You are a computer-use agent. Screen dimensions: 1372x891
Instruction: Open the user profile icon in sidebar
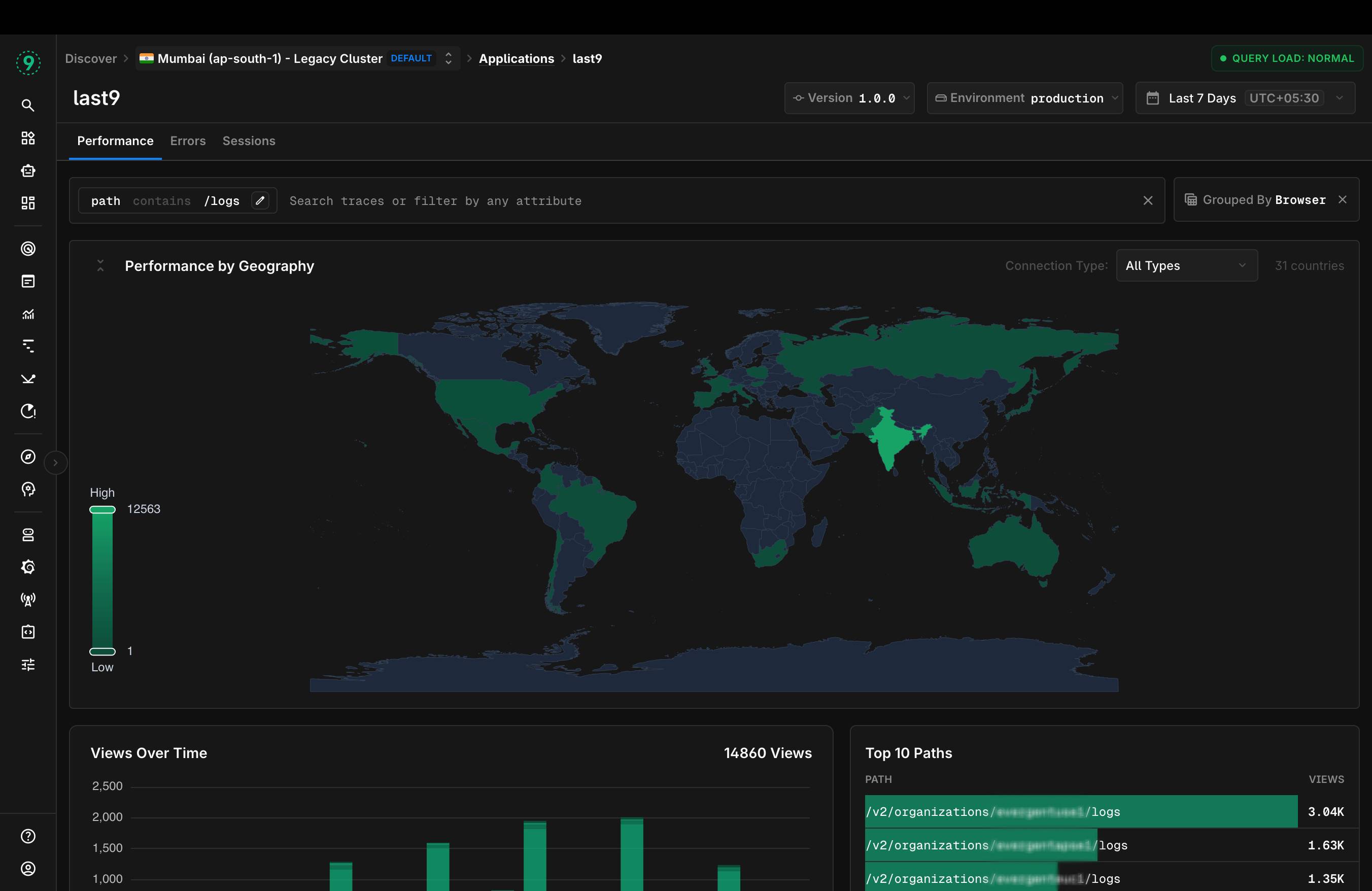28,868
